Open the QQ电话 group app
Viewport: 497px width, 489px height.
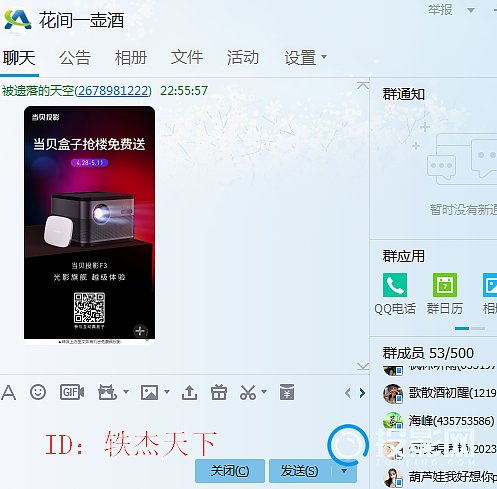[395, 294]
